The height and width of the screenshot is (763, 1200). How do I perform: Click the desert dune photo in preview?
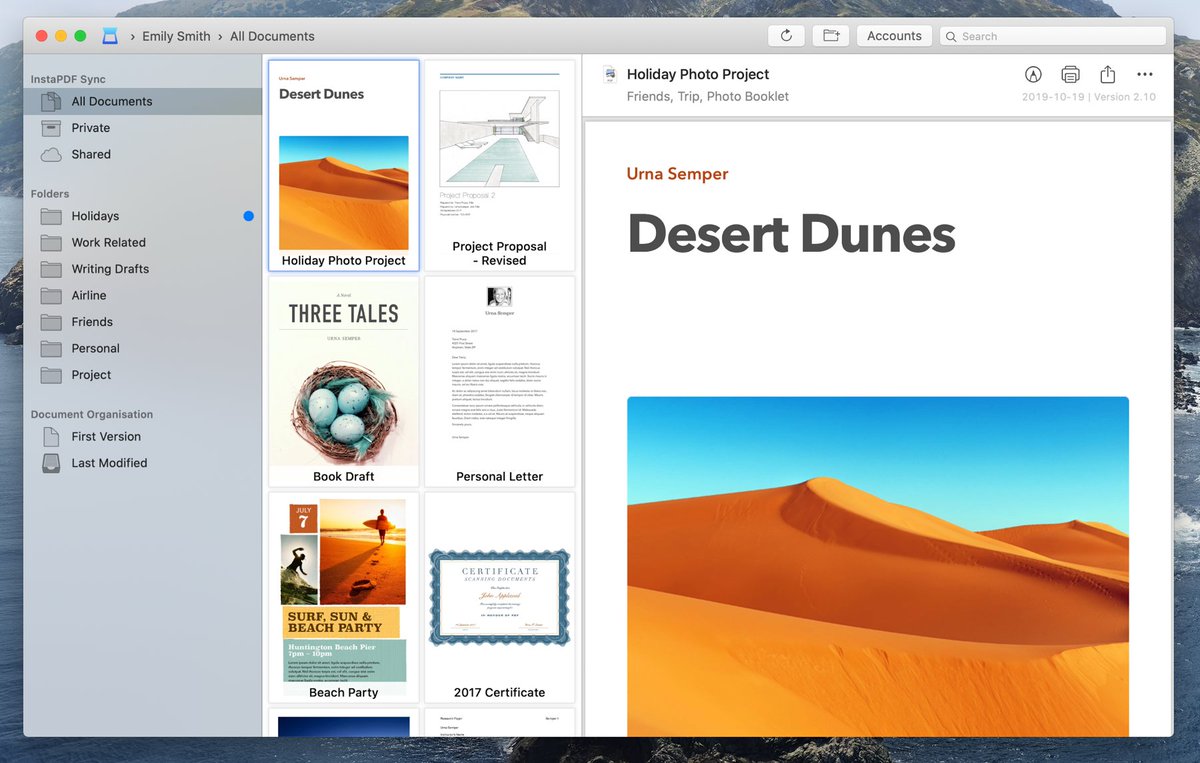coord(878,566)
